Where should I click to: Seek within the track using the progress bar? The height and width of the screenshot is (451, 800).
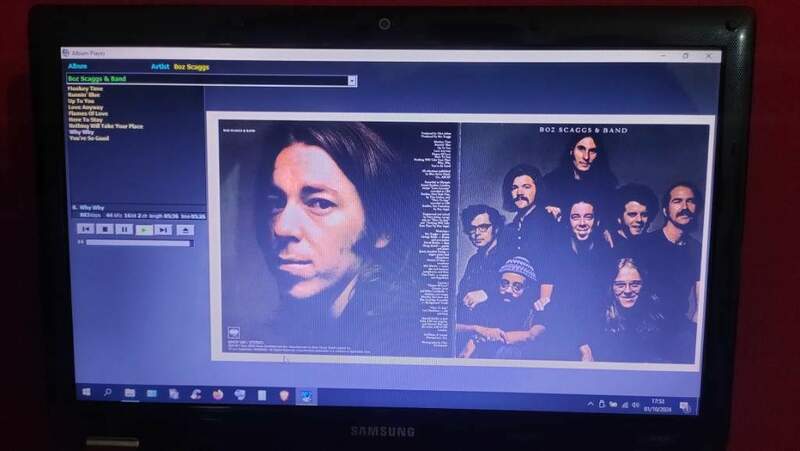tap(139, 243)
